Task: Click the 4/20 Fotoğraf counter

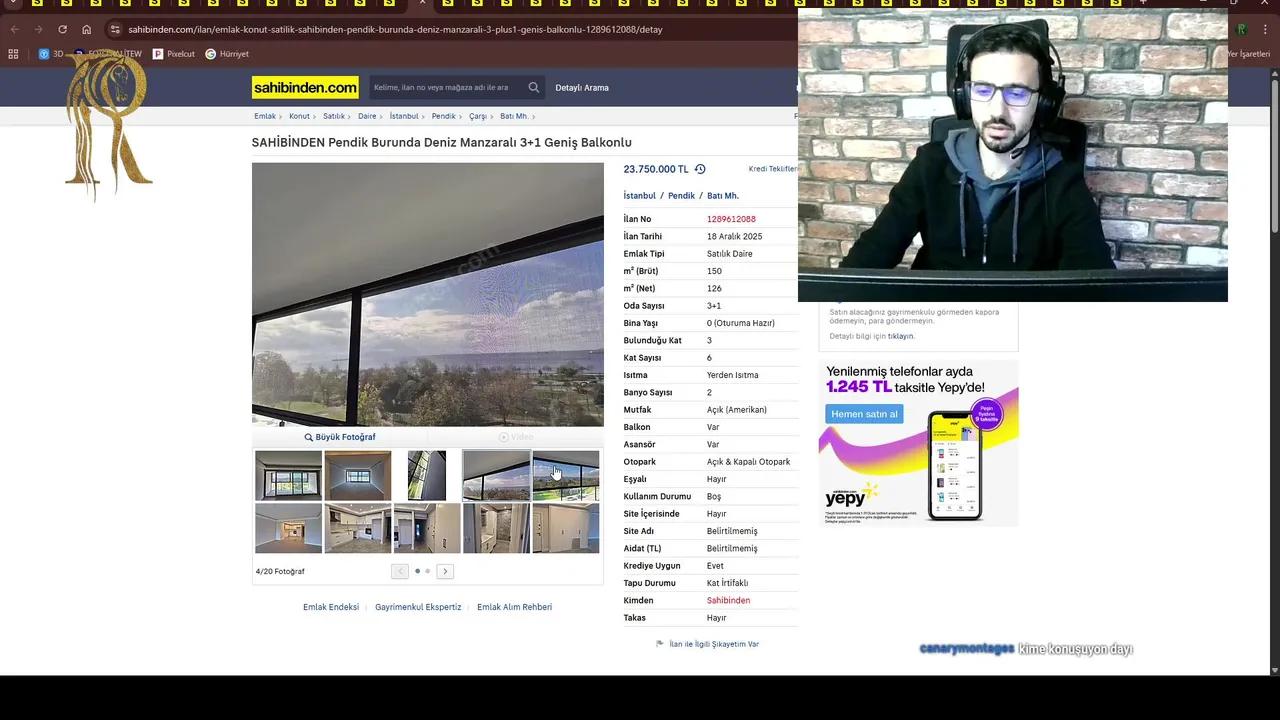Action: (x=280, y=571)
